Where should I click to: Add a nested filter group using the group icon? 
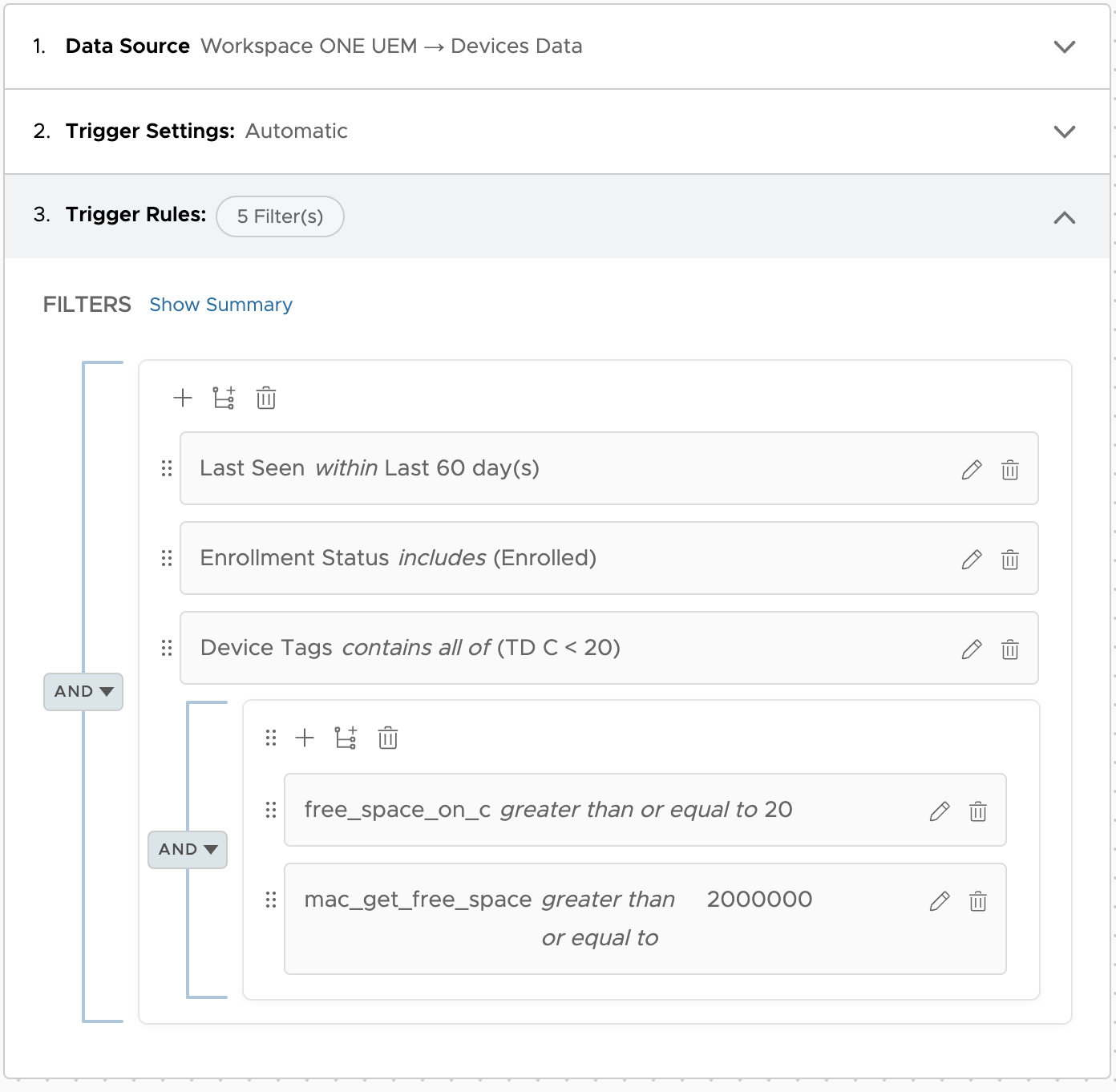coord(223,398)
